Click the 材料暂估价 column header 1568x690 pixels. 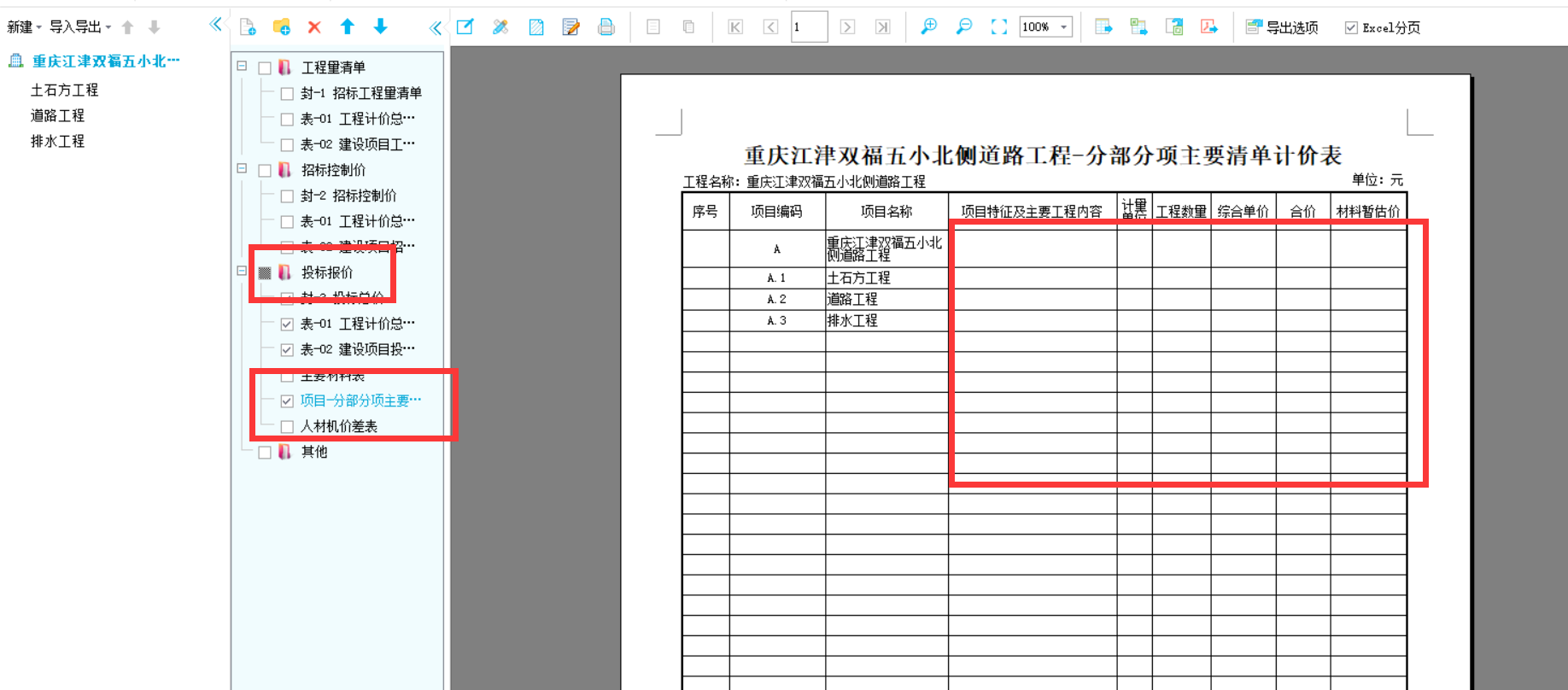(1367, 211)
